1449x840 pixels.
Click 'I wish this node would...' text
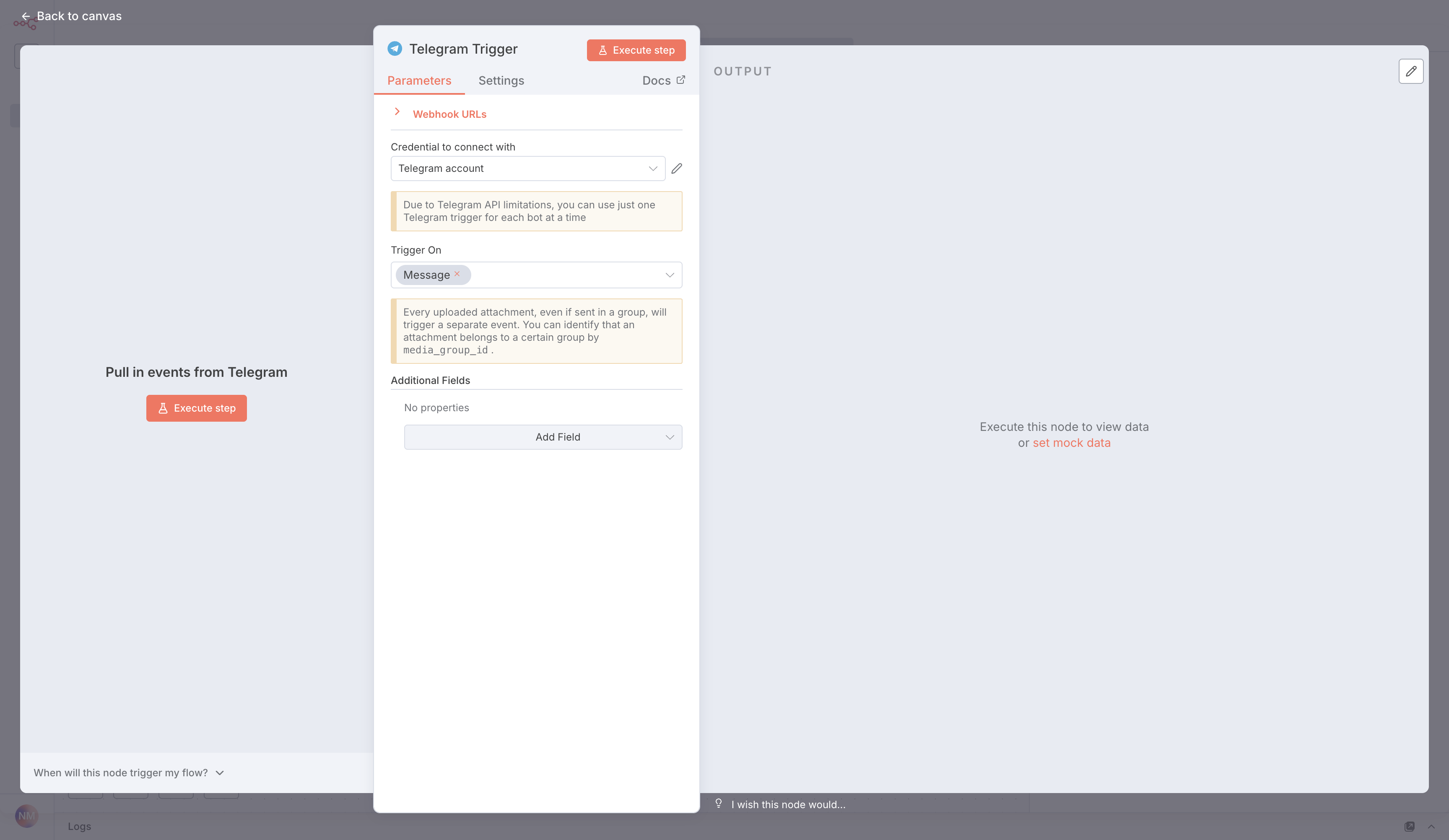(788, 804)
